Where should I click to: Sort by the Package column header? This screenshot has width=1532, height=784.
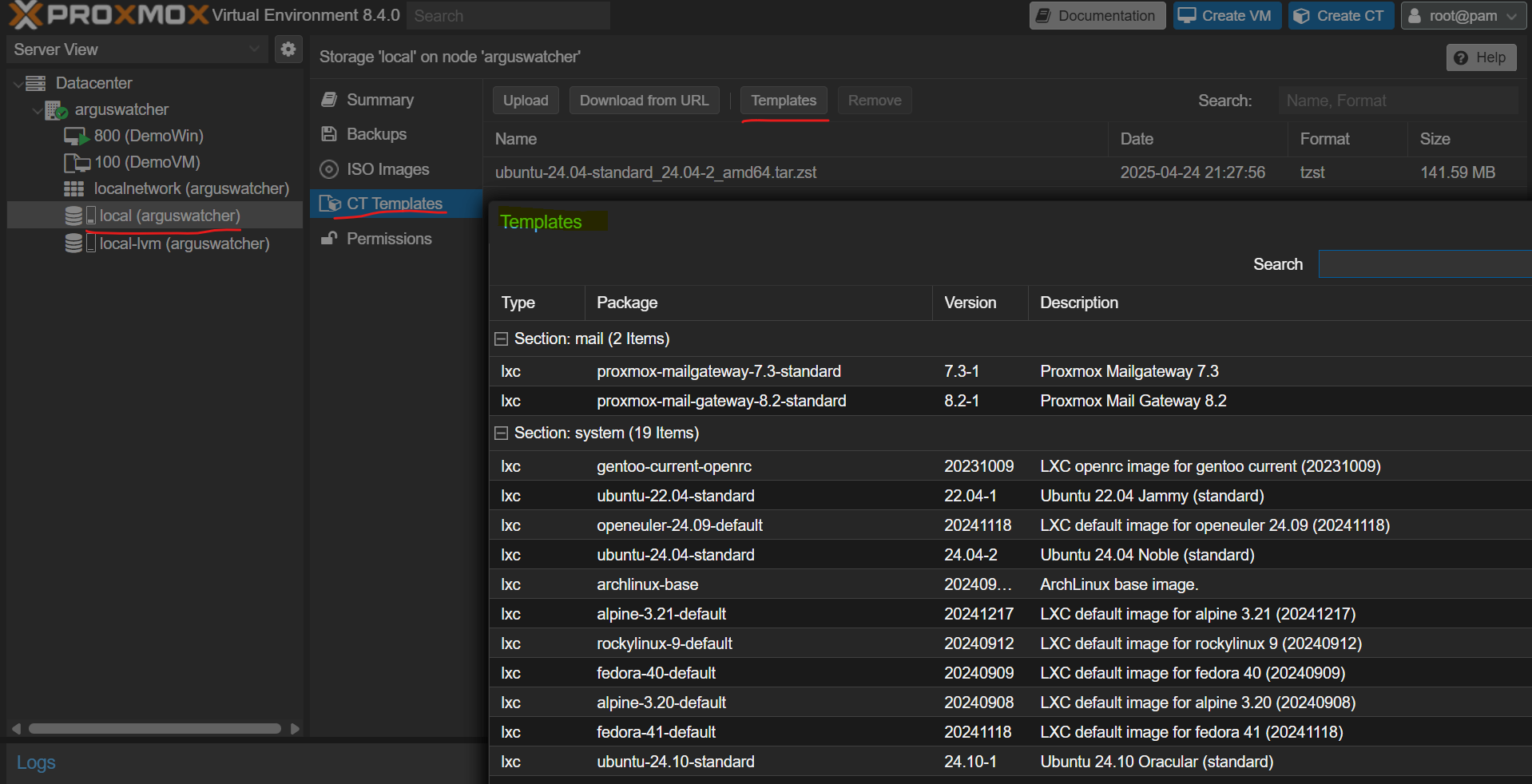pyautogui.click(x=758, y=303)
